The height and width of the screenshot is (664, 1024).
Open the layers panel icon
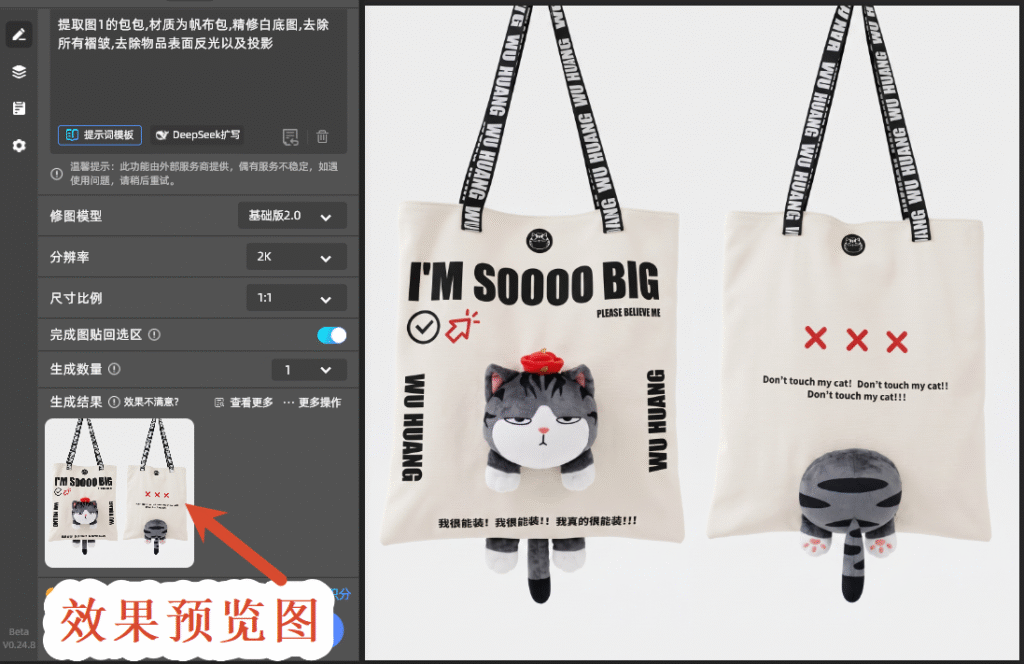(19, 71)
